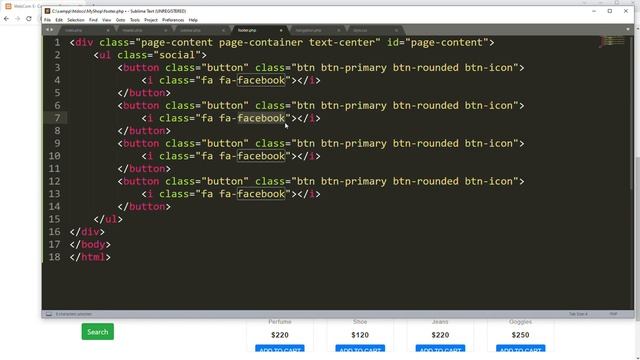Open the Selection menu
Viewport: 640px width, 360px height.
pyautogui.click(x=76, y=20)
